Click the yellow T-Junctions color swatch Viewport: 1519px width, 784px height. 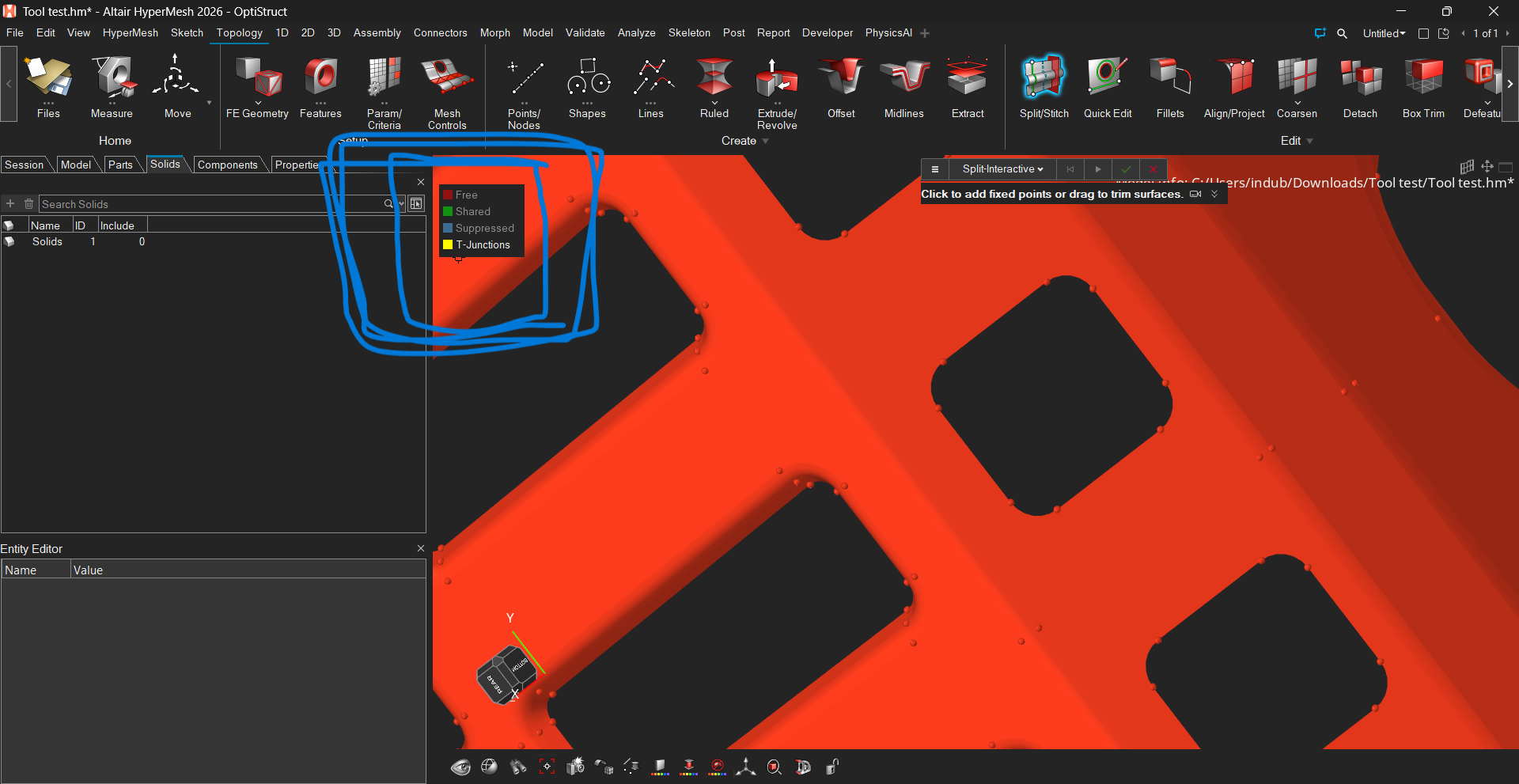coord(448,244)
